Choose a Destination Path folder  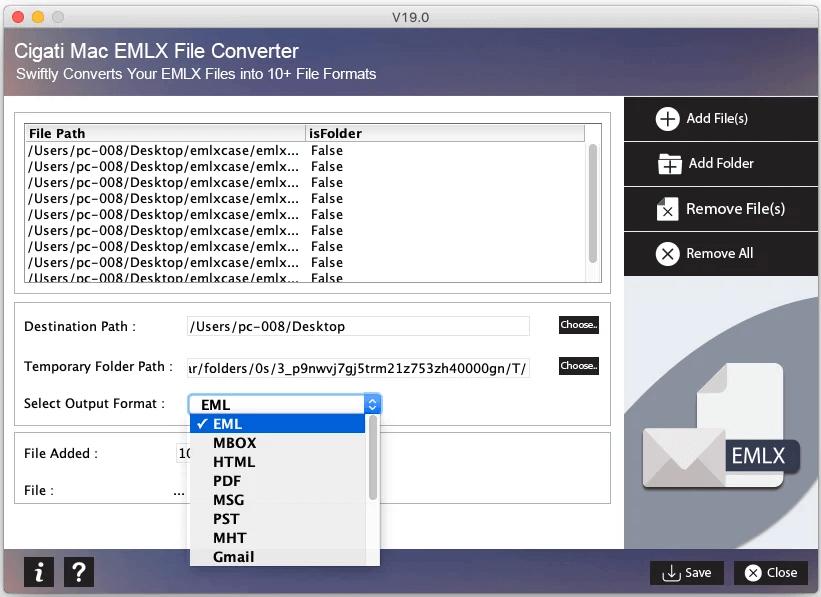(579, 325)
